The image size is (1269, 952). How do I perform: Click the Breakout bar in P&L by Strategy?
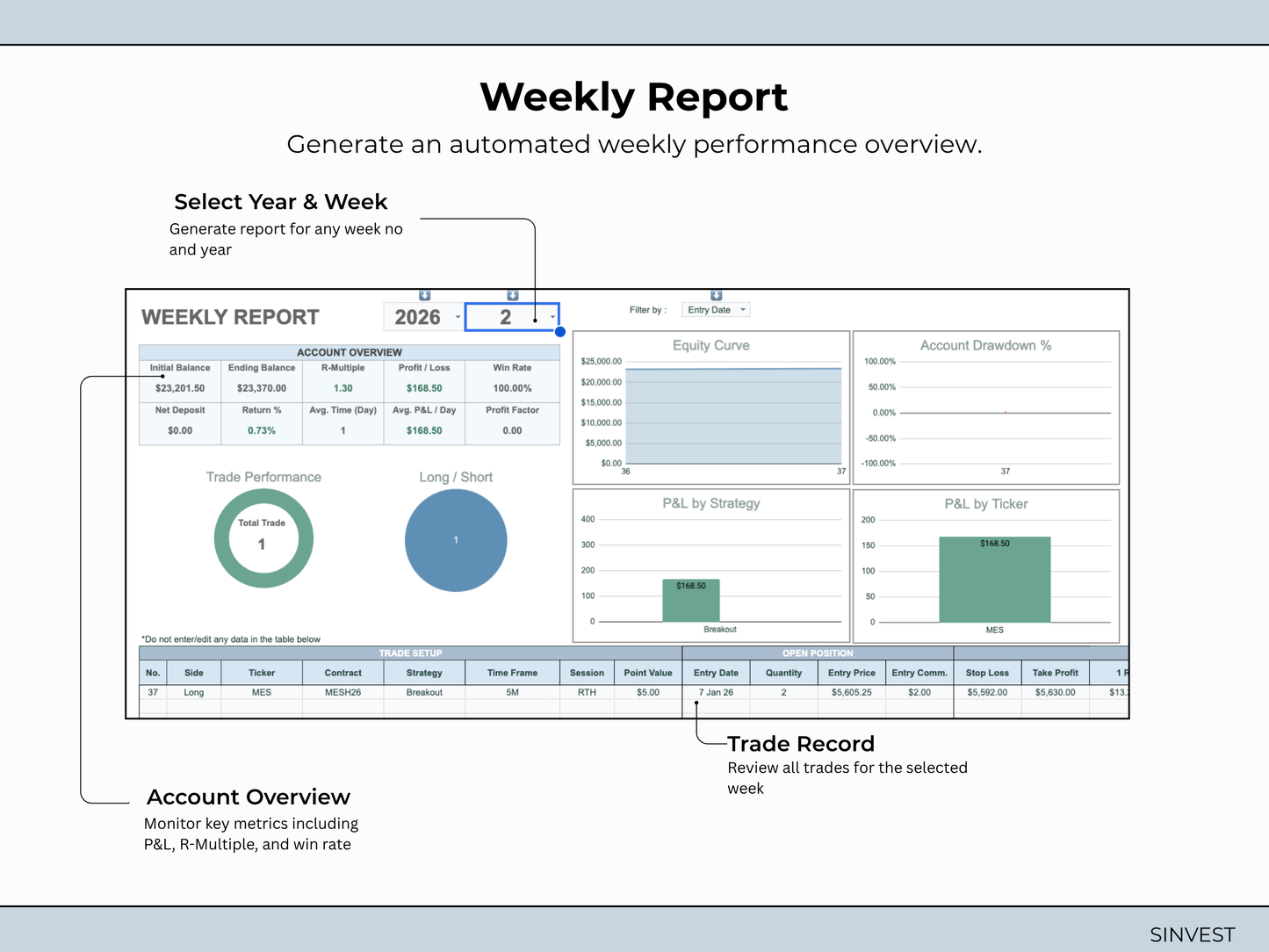[x=691, y=600]
